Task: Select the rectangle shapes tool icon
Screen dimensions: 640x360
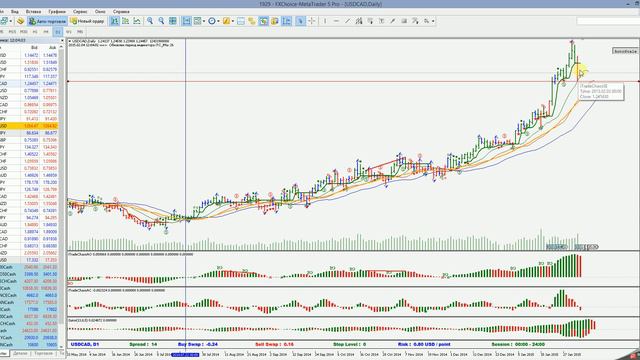Action: [x=404, y=21]
